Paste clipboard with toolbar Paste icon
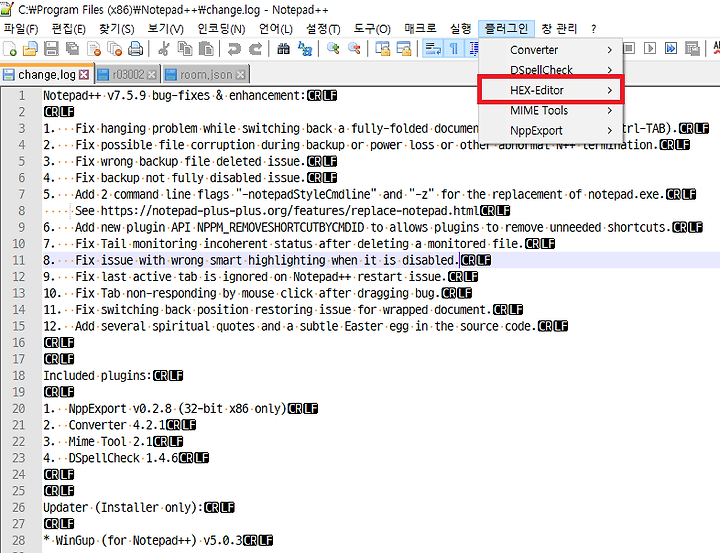The height and width of the screenshot is (553, 720). click(206, 49)
